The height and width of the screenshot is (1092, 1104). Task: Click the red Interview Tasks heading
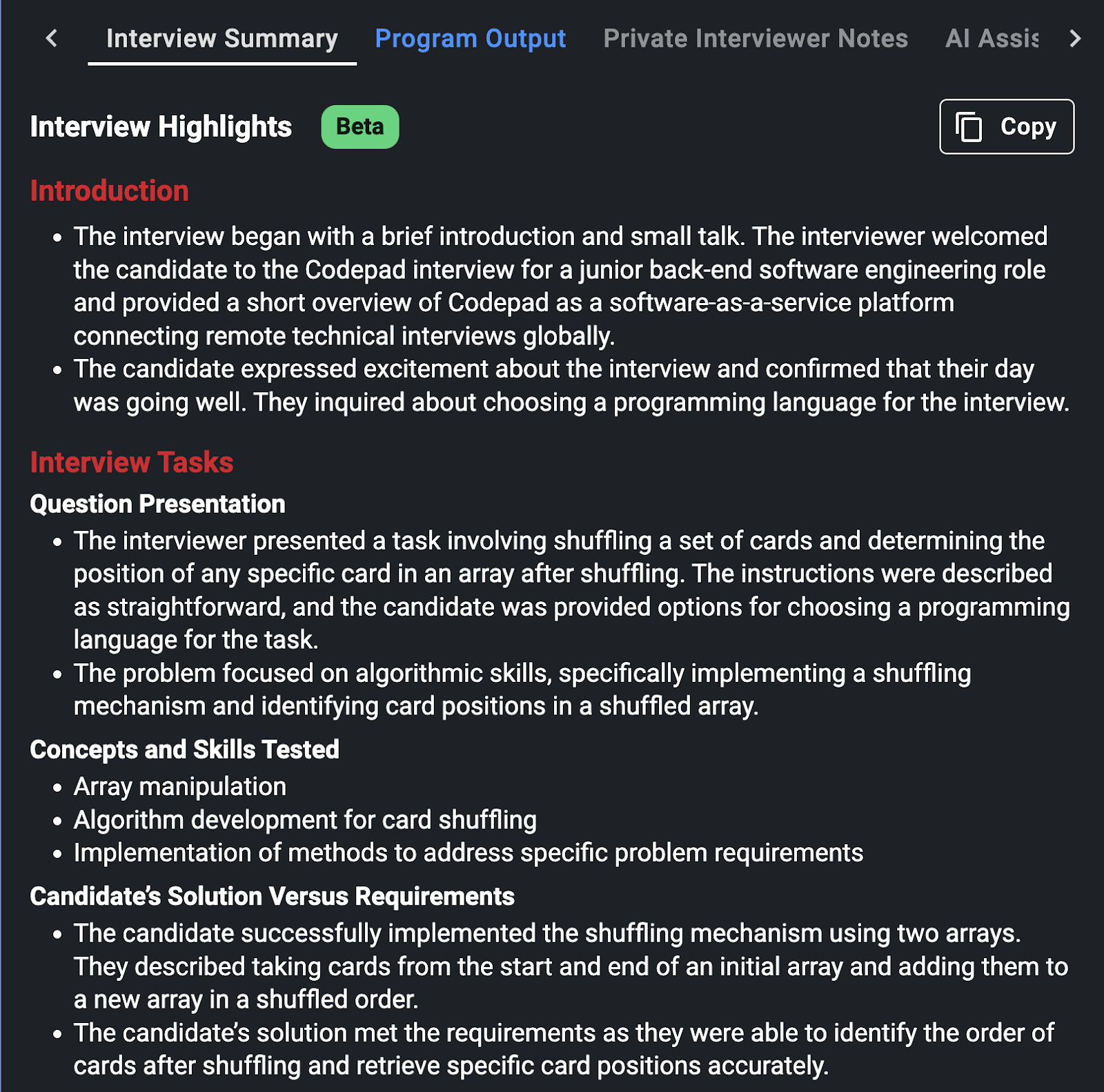(x=131, y=462)
